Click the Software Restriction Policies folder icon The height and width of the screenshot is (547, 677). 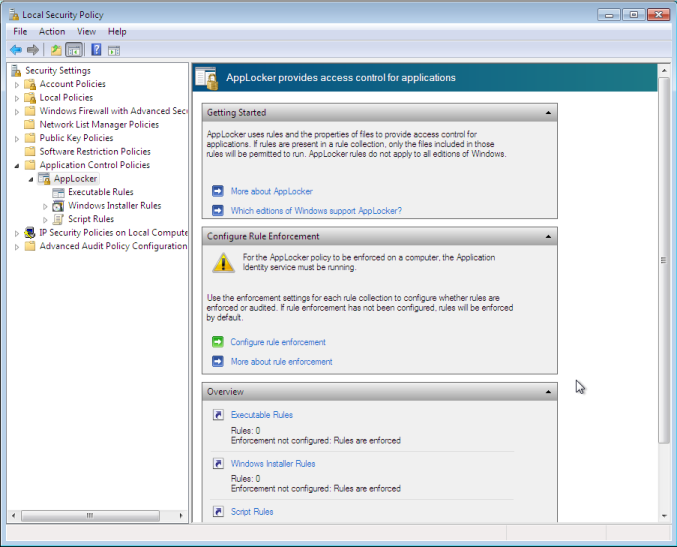click(30, 152)
